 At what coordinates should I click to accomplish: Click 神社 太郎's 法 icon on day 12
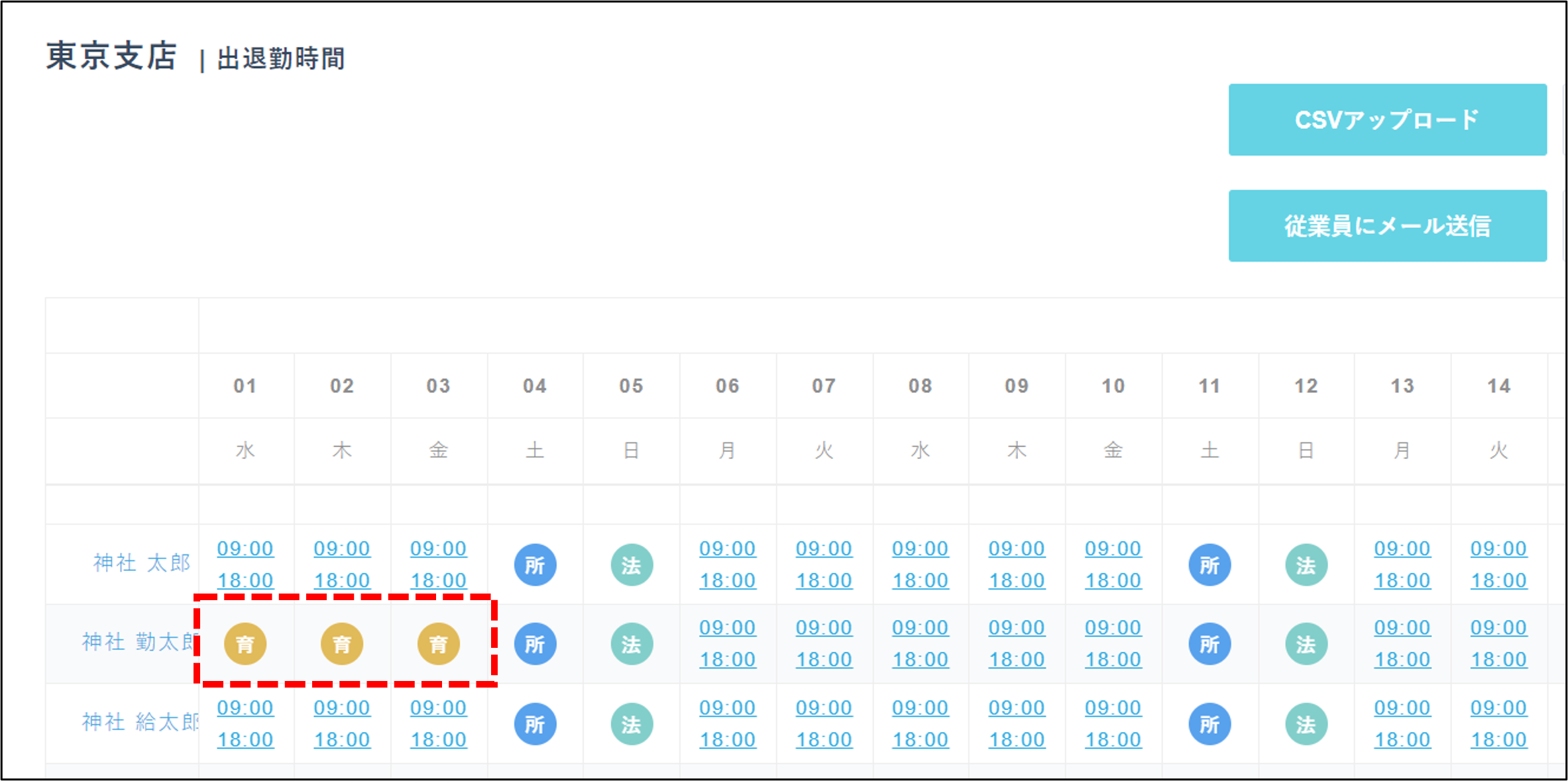coord(1306,565)
